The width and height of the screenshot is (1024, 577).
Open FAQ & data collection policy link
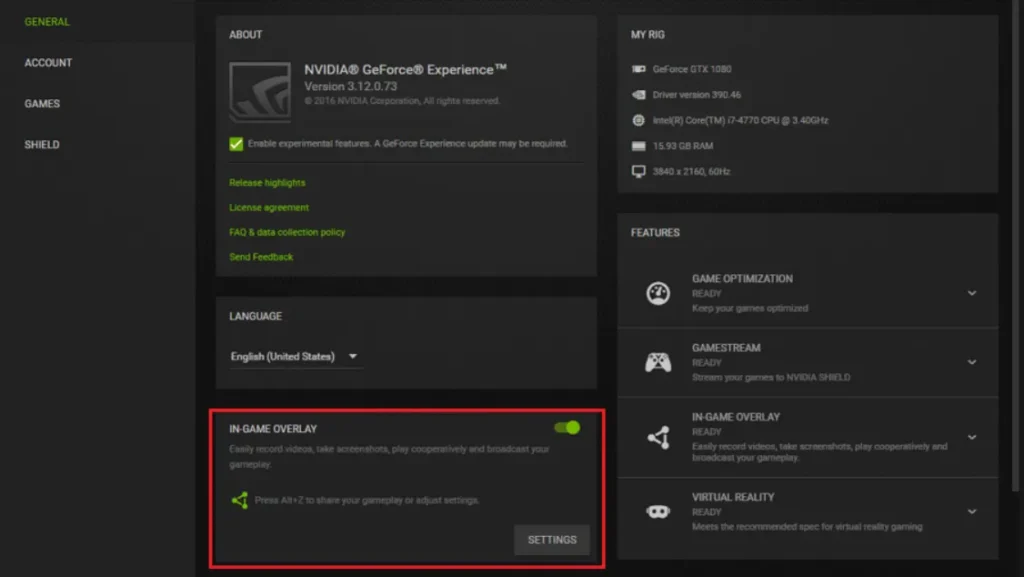pos(287,232)
